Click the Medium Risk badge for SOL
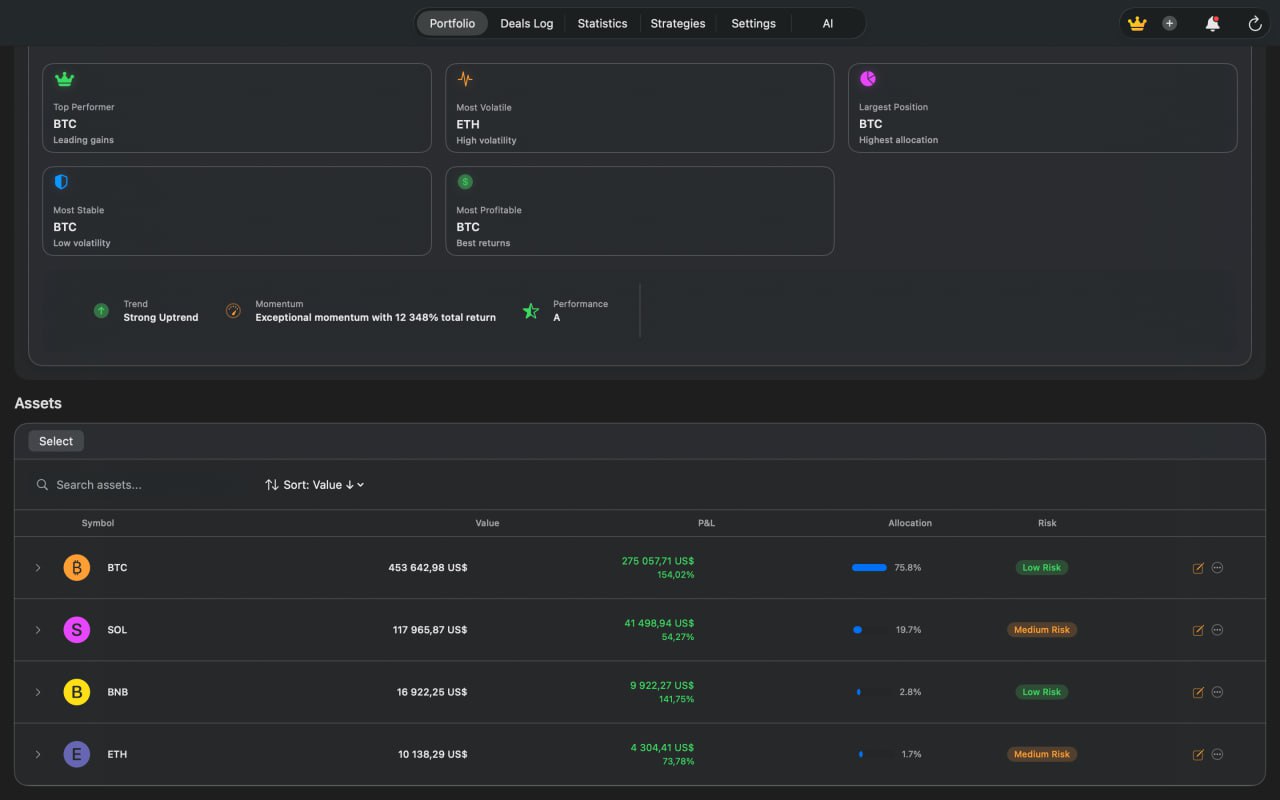 pos(1041,630)
